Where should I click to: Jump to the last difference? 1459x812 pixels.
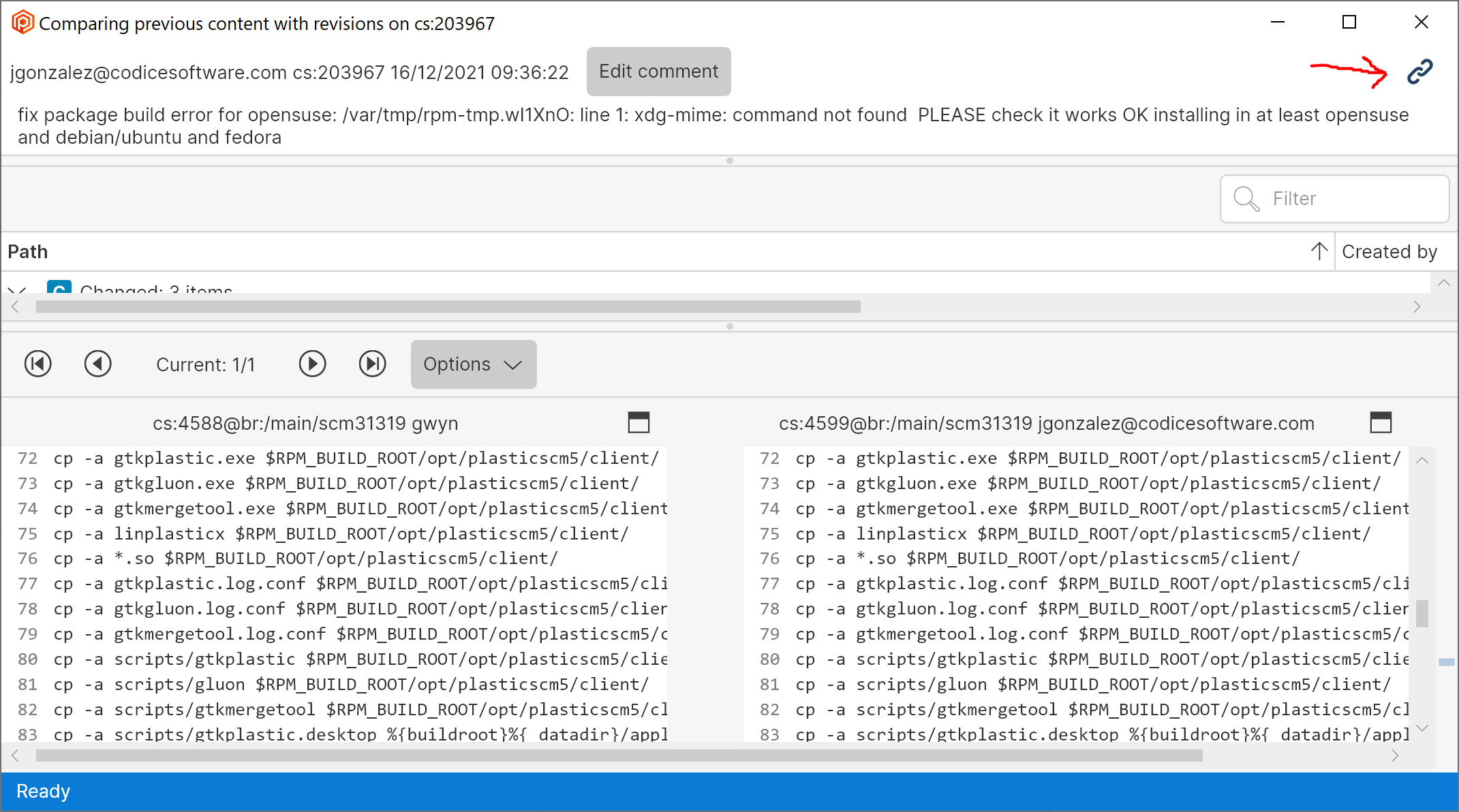(372, 364)
